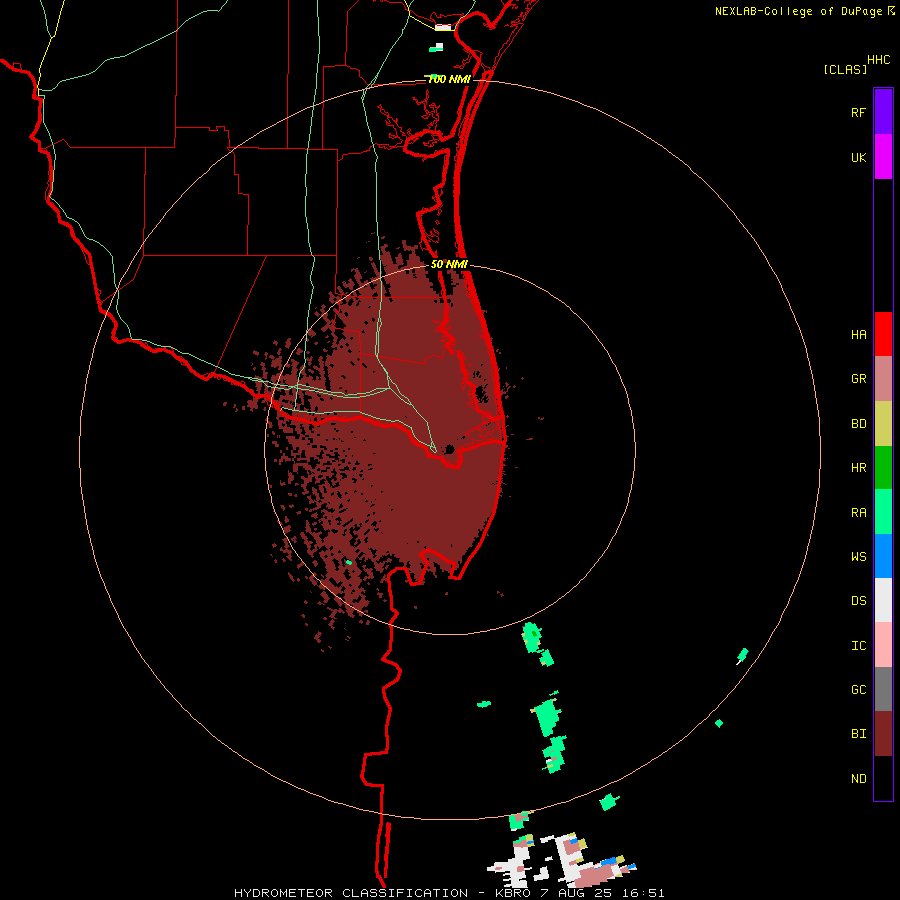
Task: Click the 'IC' legend label
Action: (858, 645)
